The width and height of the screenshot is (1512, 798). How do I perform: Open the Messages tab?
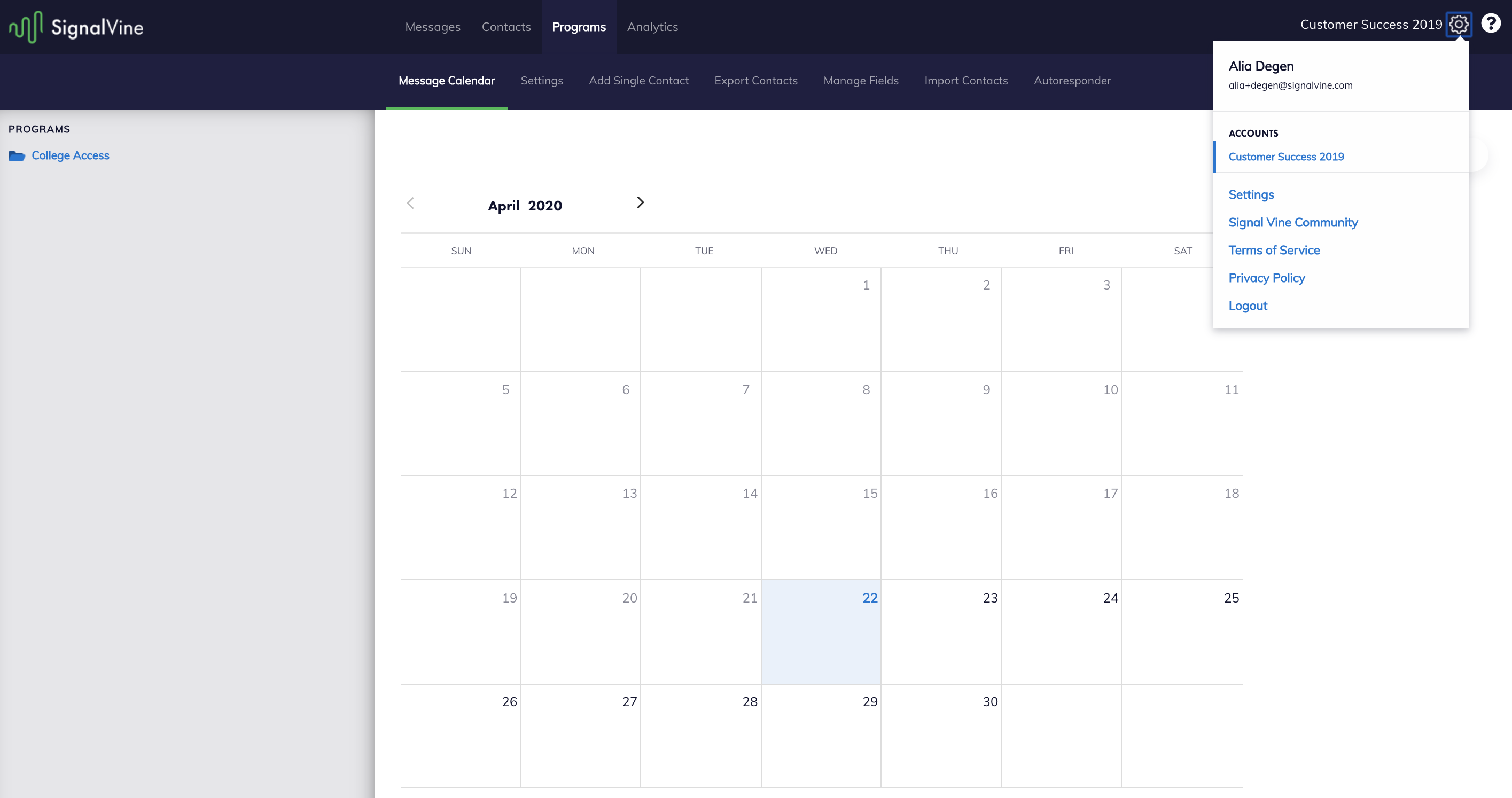click(433, 27)
